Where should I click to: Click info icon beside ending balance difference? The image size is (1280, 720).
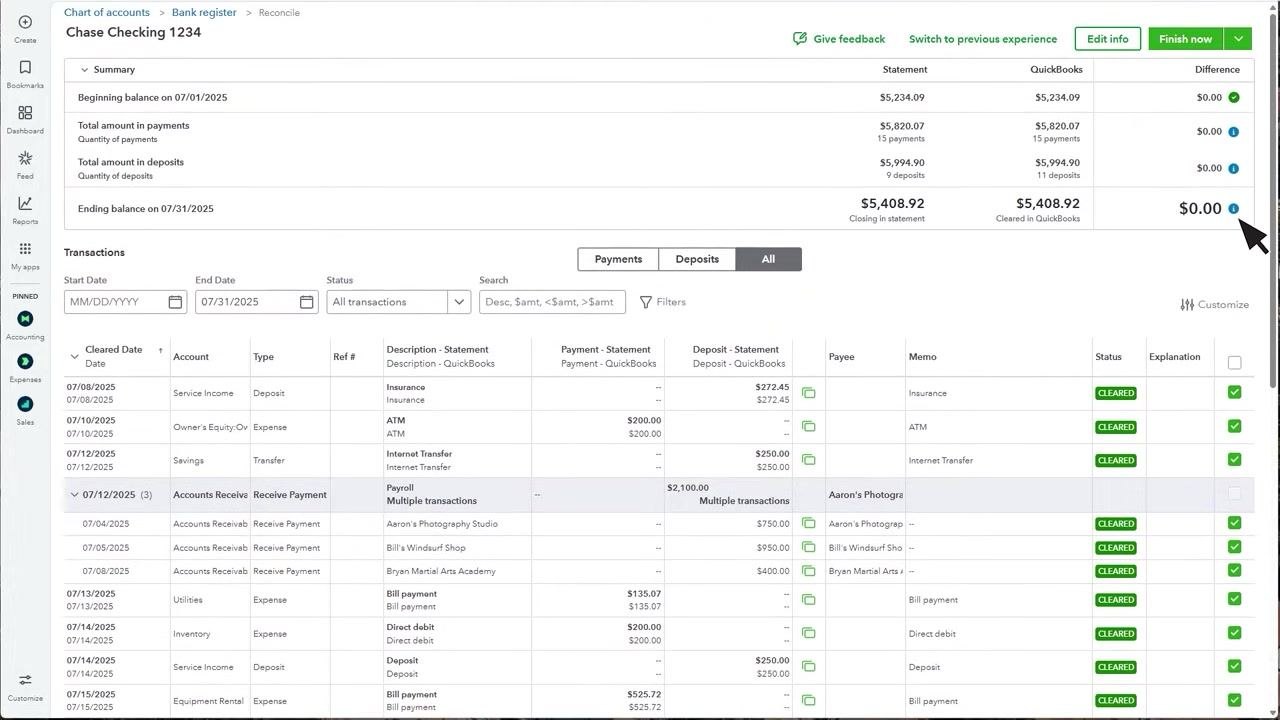click(1233, 209)
